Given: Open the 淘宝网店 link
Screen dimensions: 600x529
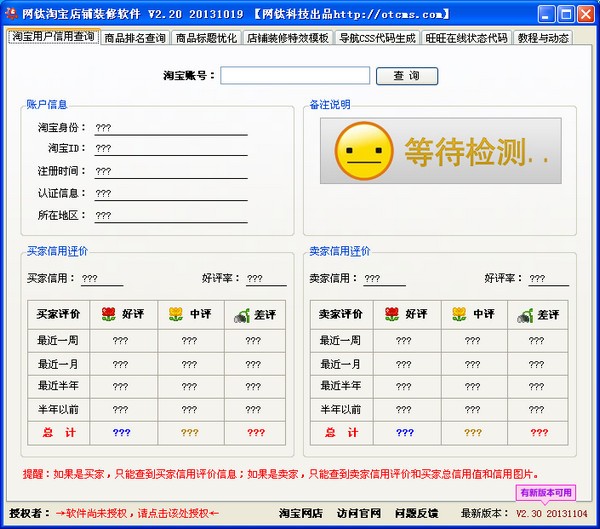Looking at the screenshot, I should 301,513.
